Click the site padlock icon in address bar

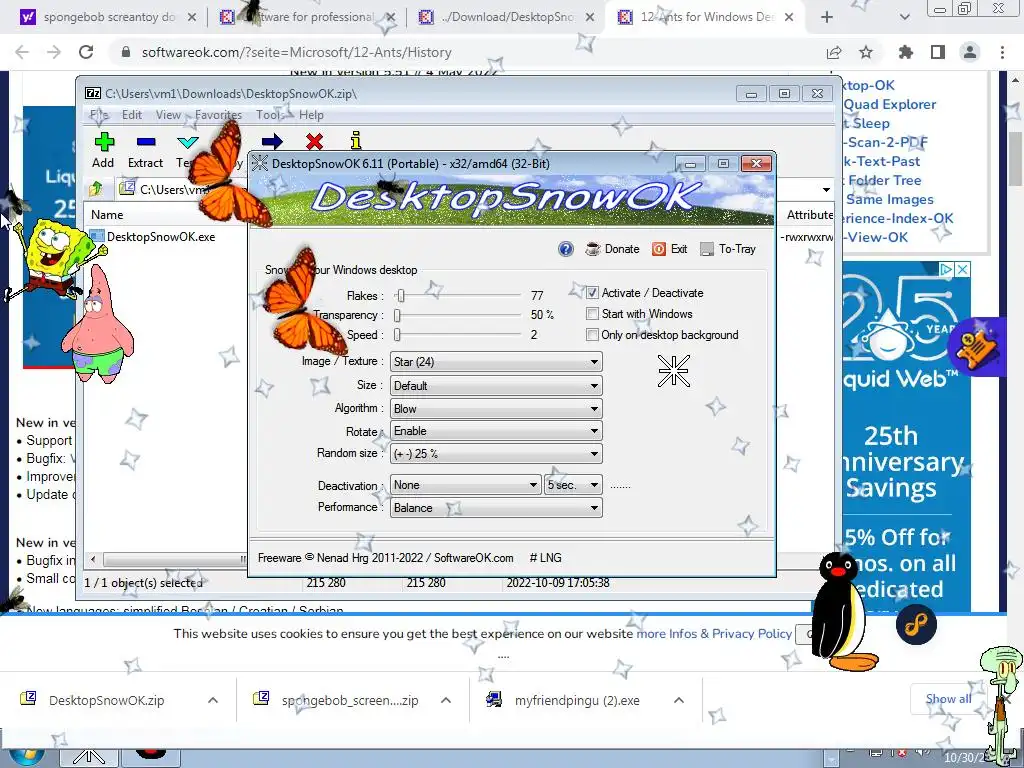click(x=126, y=52)
